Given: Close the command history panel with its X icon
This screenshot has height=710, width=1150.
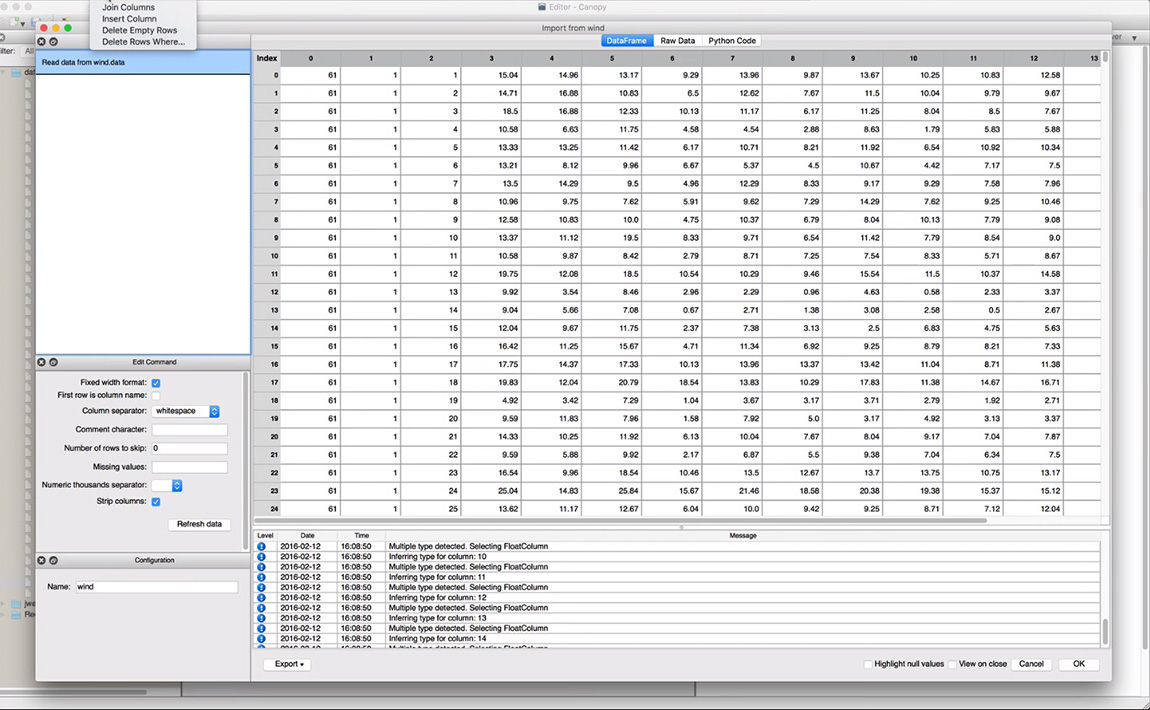Looking at the screenshot, I should [42, 42].
